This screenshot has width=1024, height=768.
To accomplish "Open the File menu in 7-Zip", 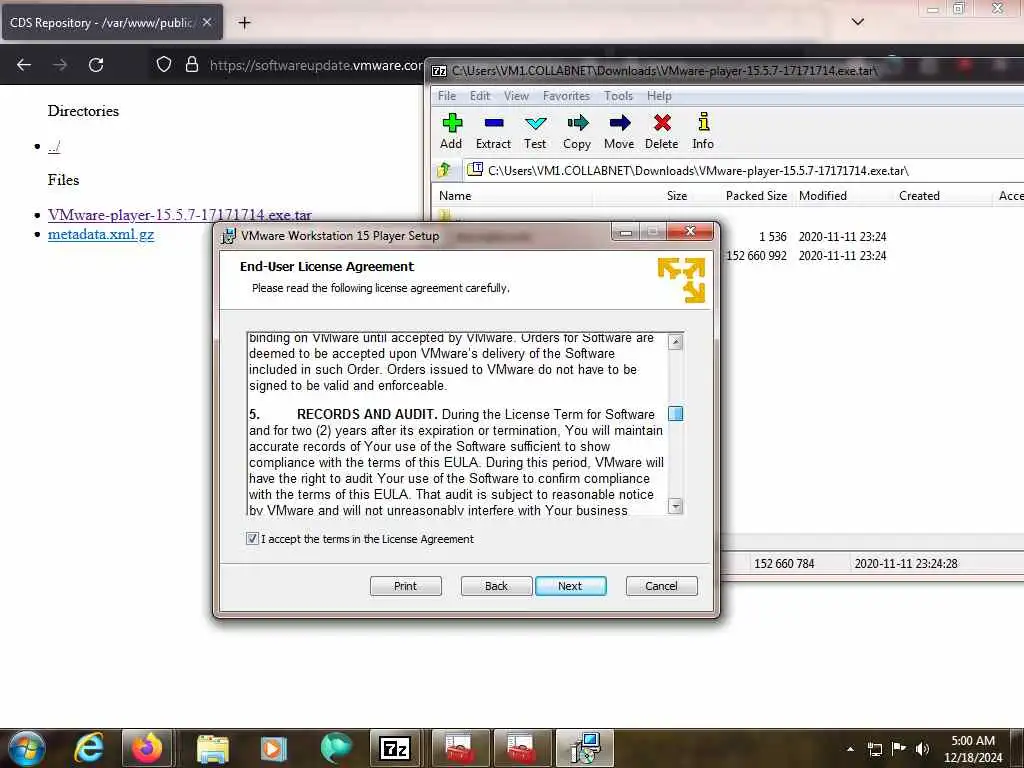I will point(447,96).
